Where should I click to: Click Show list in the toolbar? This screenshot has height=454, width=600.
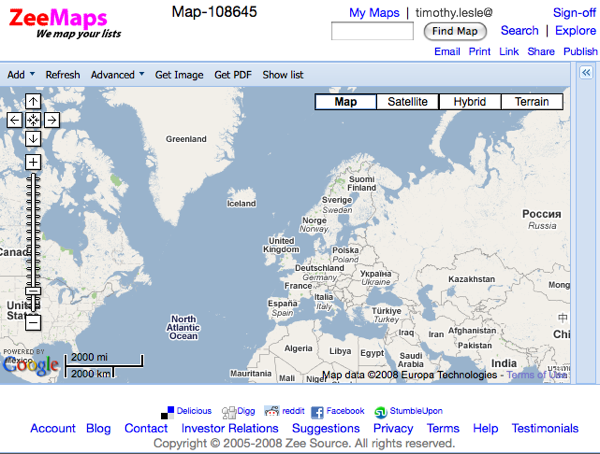[x=283, y=75]
